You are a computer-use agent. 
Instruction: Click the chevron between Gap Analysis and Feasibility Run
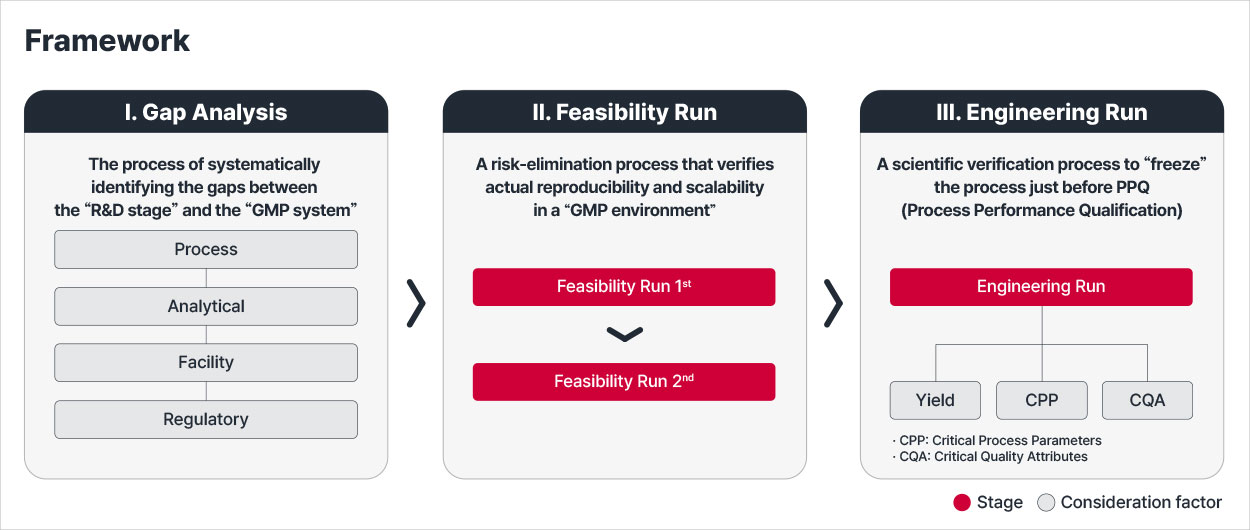(417, 303)
